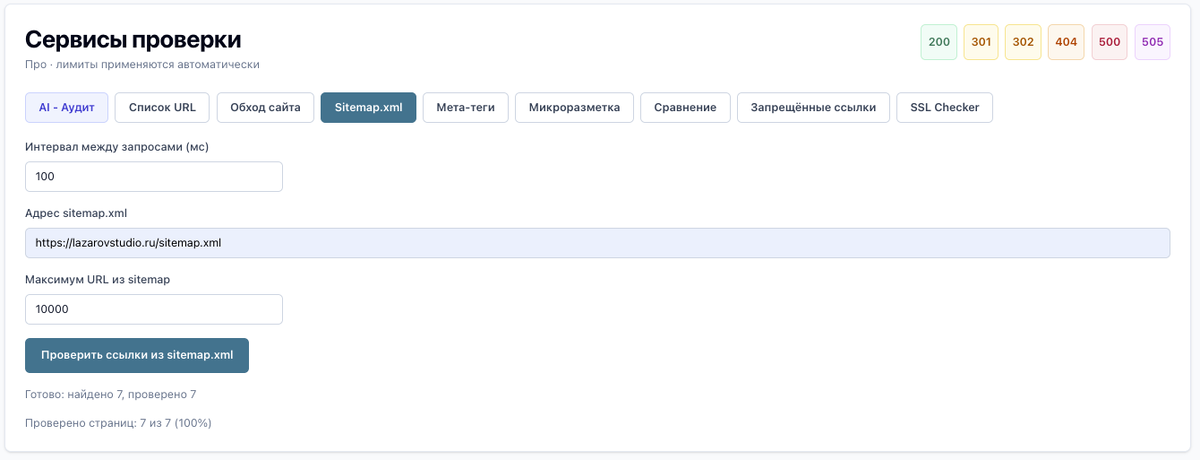Click the Адрес sitemap.xml label
Viewport: 1200px width, 460px height.
(x=76, y=213)
